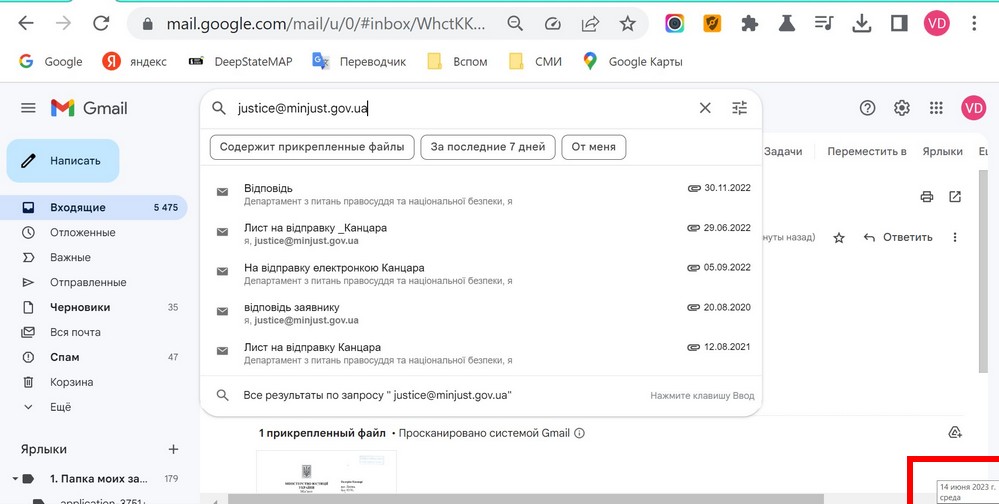Open the zoom magnifier icon in the address bar
This screenshot has height=504, width=999.
[515, 24]
